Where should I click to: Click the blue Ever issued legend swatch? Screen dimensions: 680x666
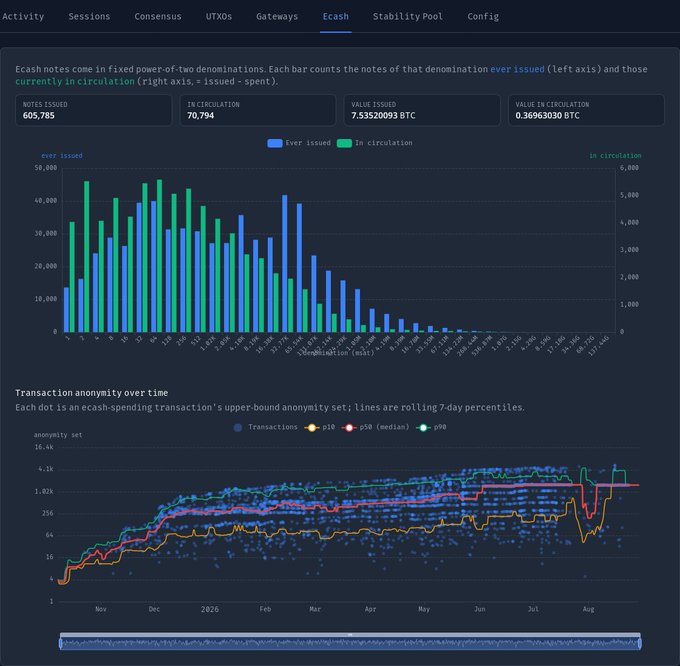(275, 143)
